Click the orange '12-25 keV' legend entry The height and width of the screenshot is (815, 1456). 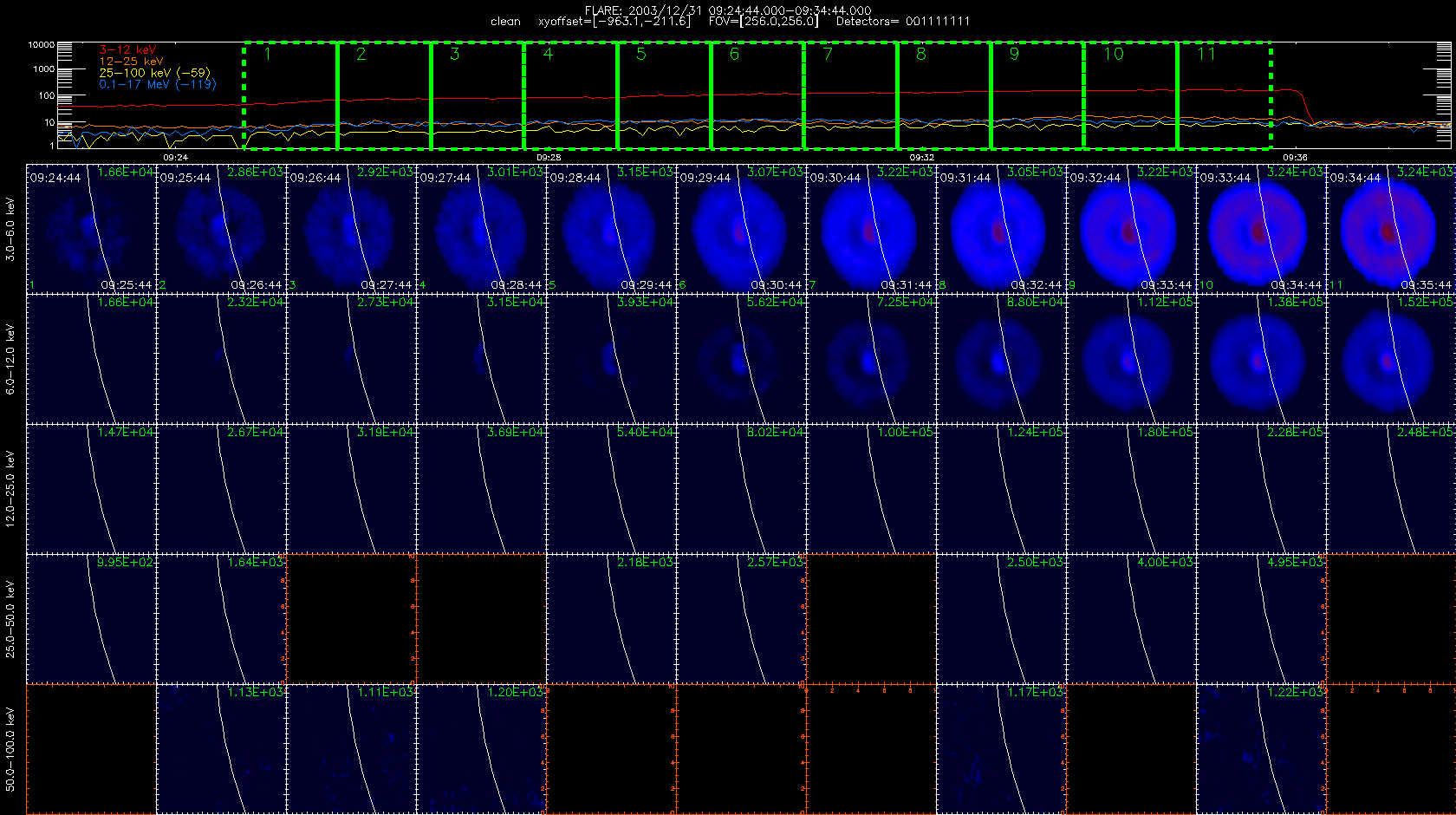click(x=131, y=62)
